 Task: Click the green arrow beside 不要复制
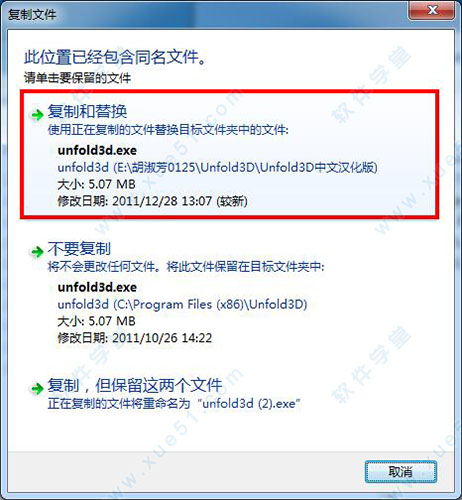pyautogui.click(x=37, y=252)
